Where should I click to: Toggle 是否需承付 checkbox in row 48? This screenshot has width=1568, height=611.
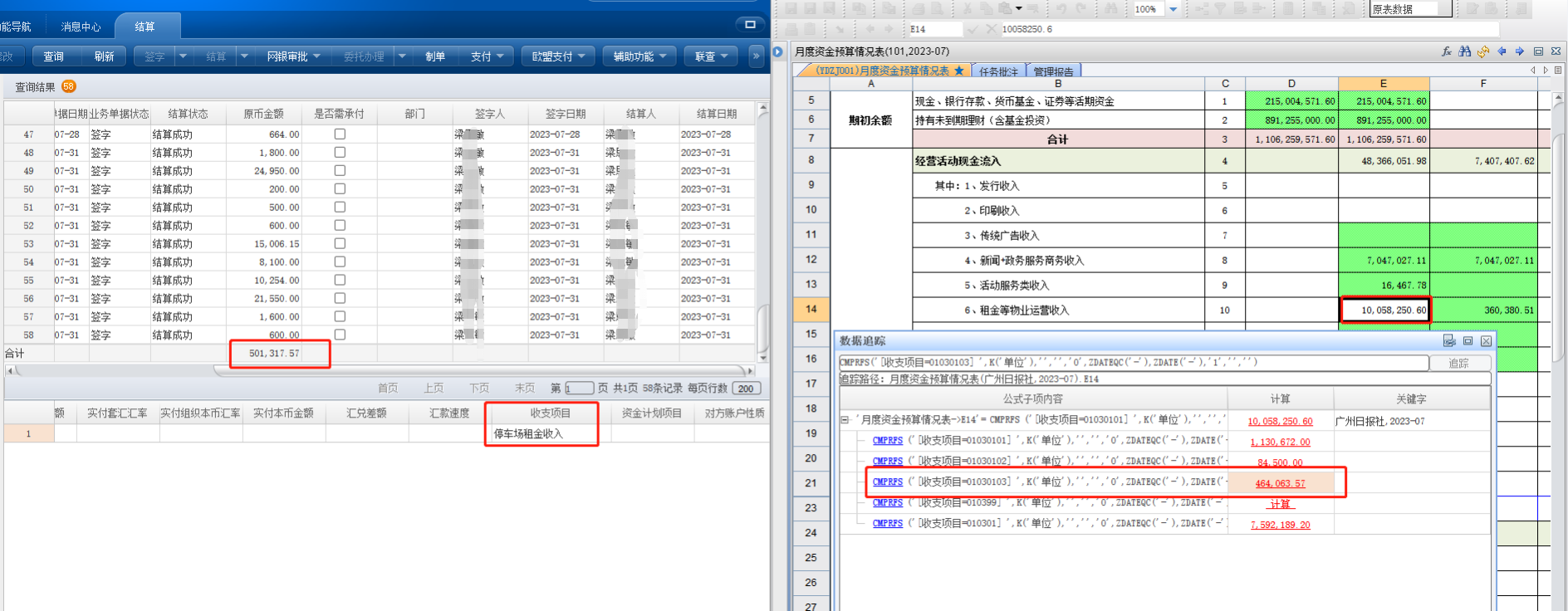click(340, 152)
